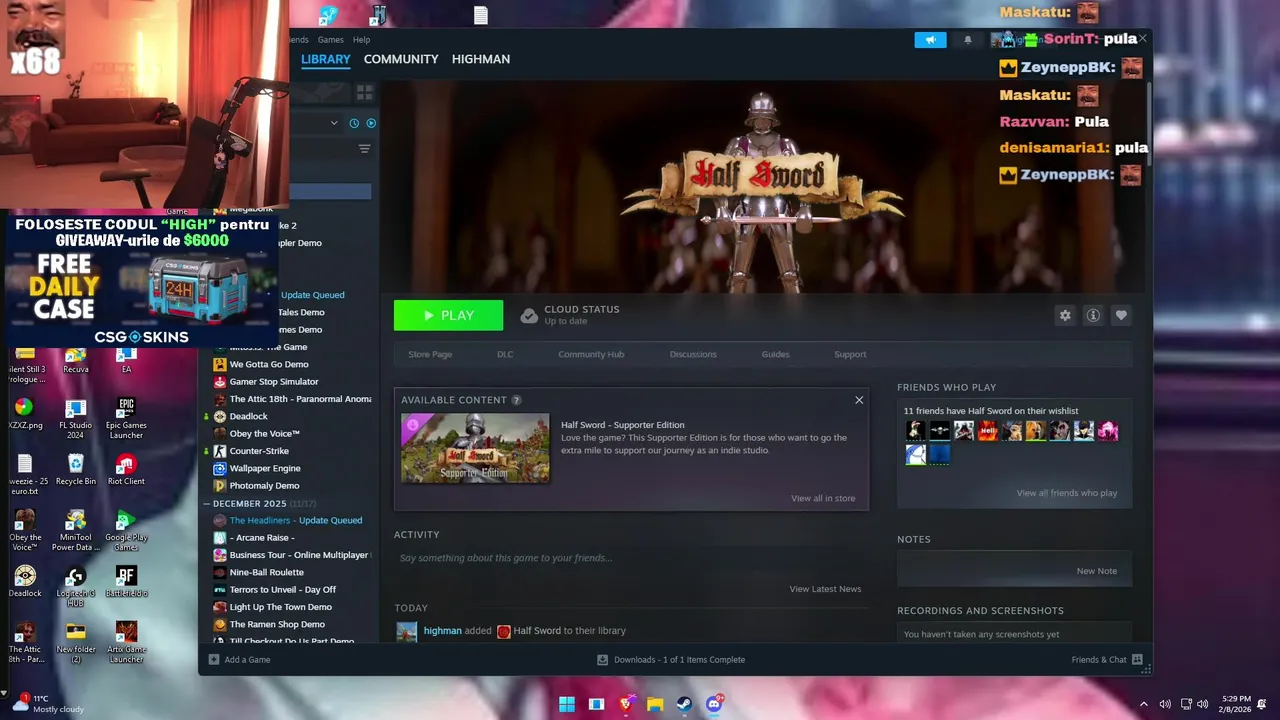The width and height of the screenshot is (1280, 720).
Task: Click the green PLAY button
Action: [x=448, y=315]
